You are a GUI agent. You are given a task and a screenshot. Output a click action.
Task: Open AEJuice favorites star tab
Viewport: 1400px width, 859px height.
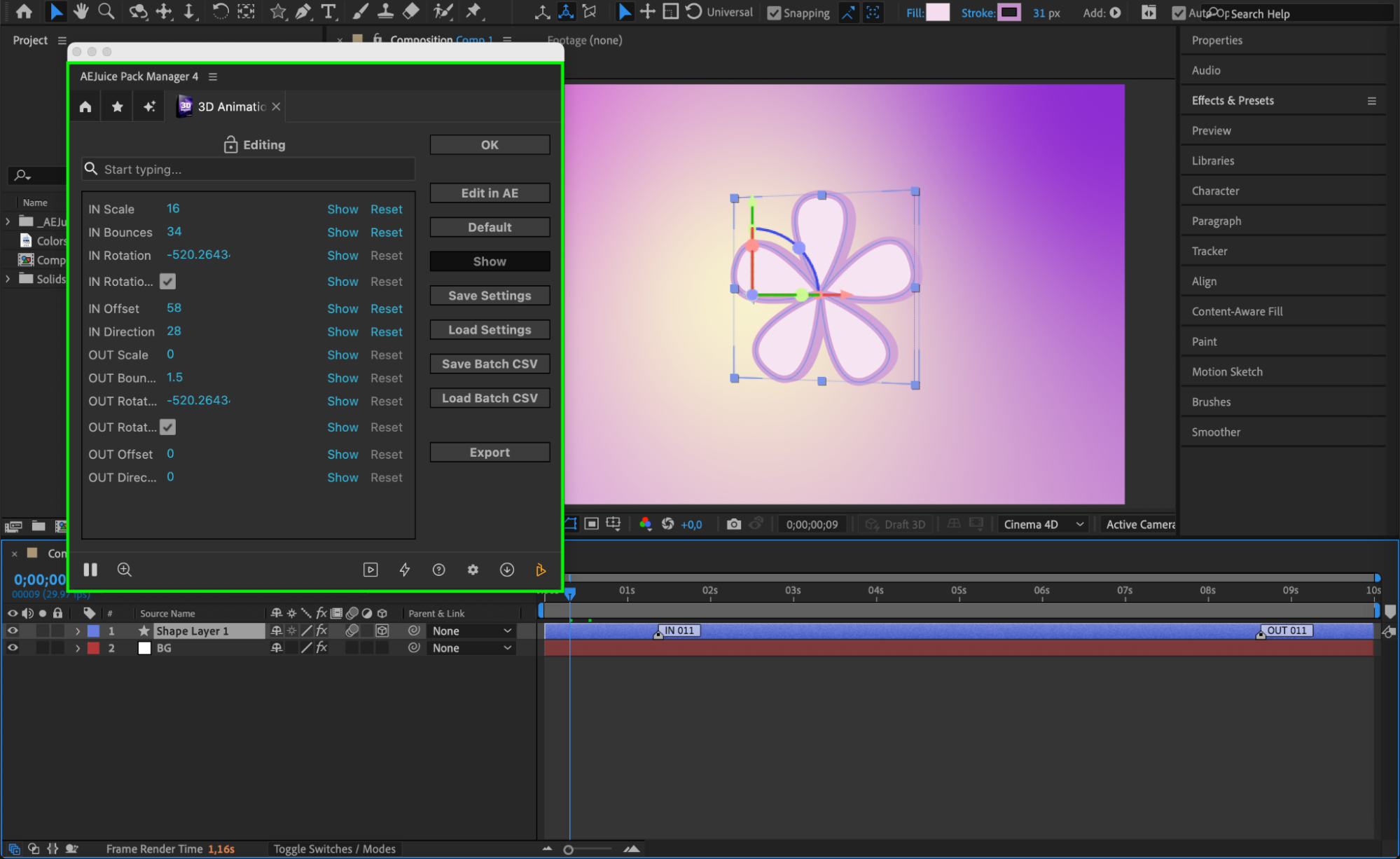coord(117,106)
